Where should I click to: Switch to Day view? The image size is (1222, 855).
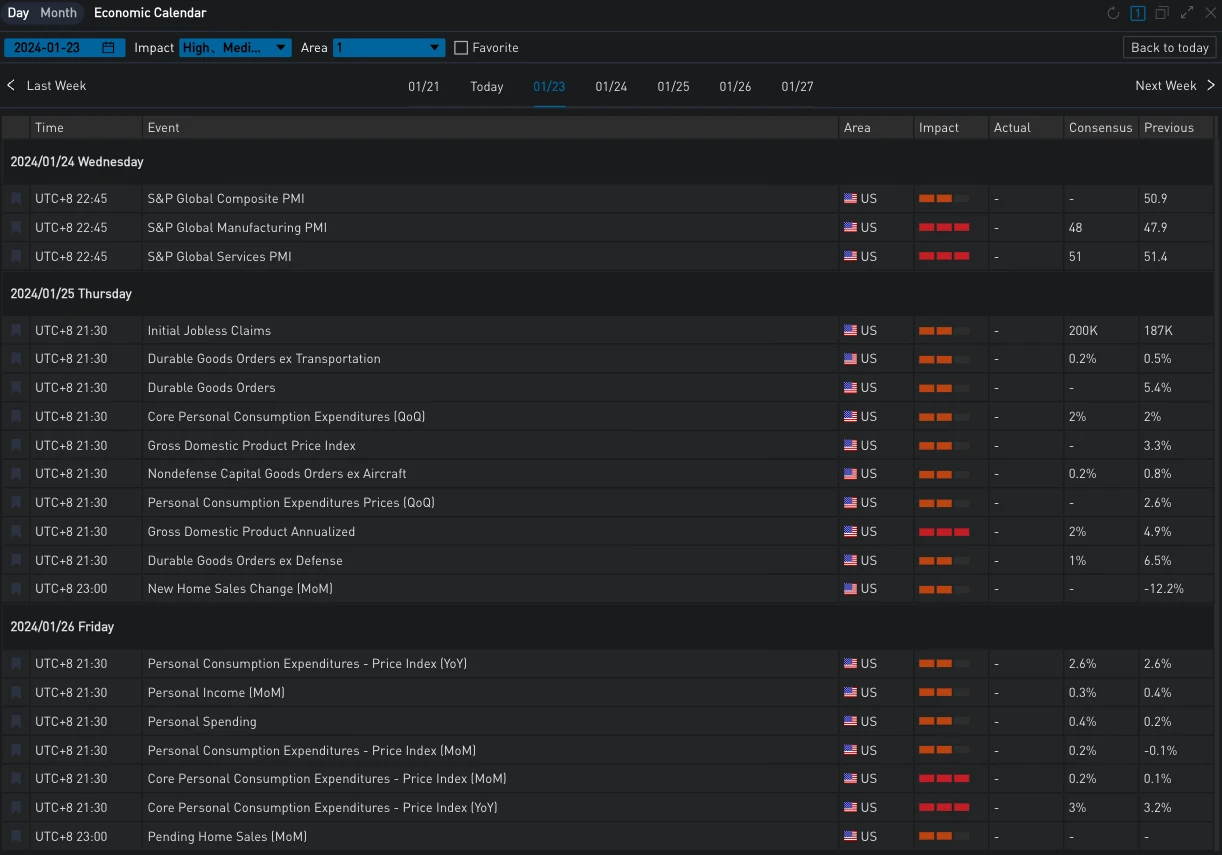tap(18, 13)
